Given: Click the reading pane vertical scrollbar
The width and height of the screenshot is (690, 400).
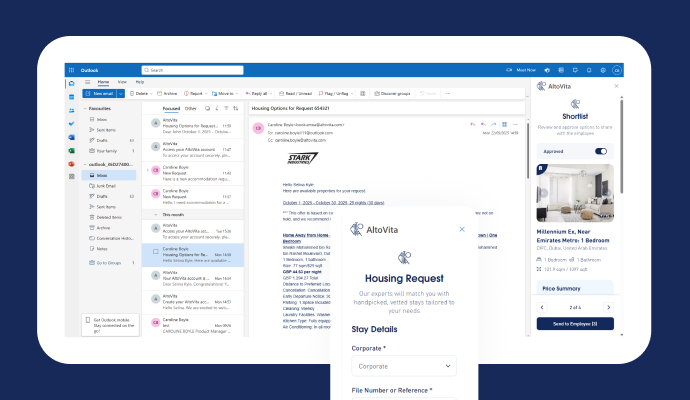Looking at the screenshot, I should point(528,151).
